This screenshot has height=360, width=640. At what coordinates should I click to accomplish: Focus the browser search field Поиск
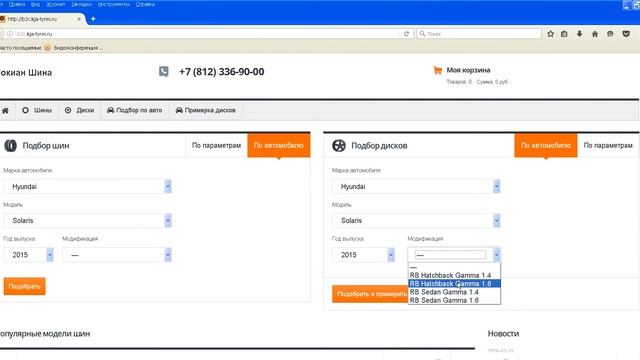click(479, 34)
